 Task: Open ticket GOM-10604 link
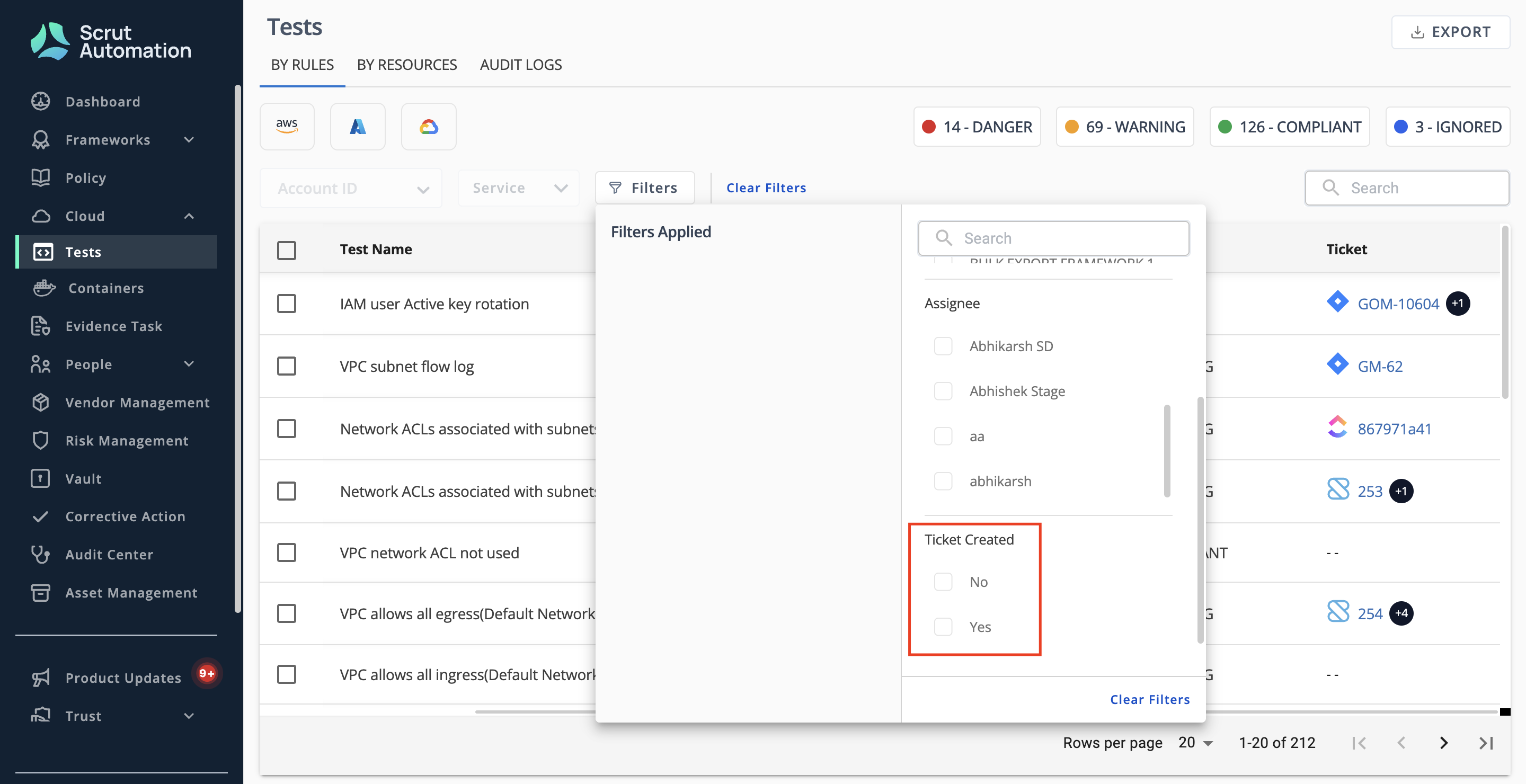click(1398, 304)
